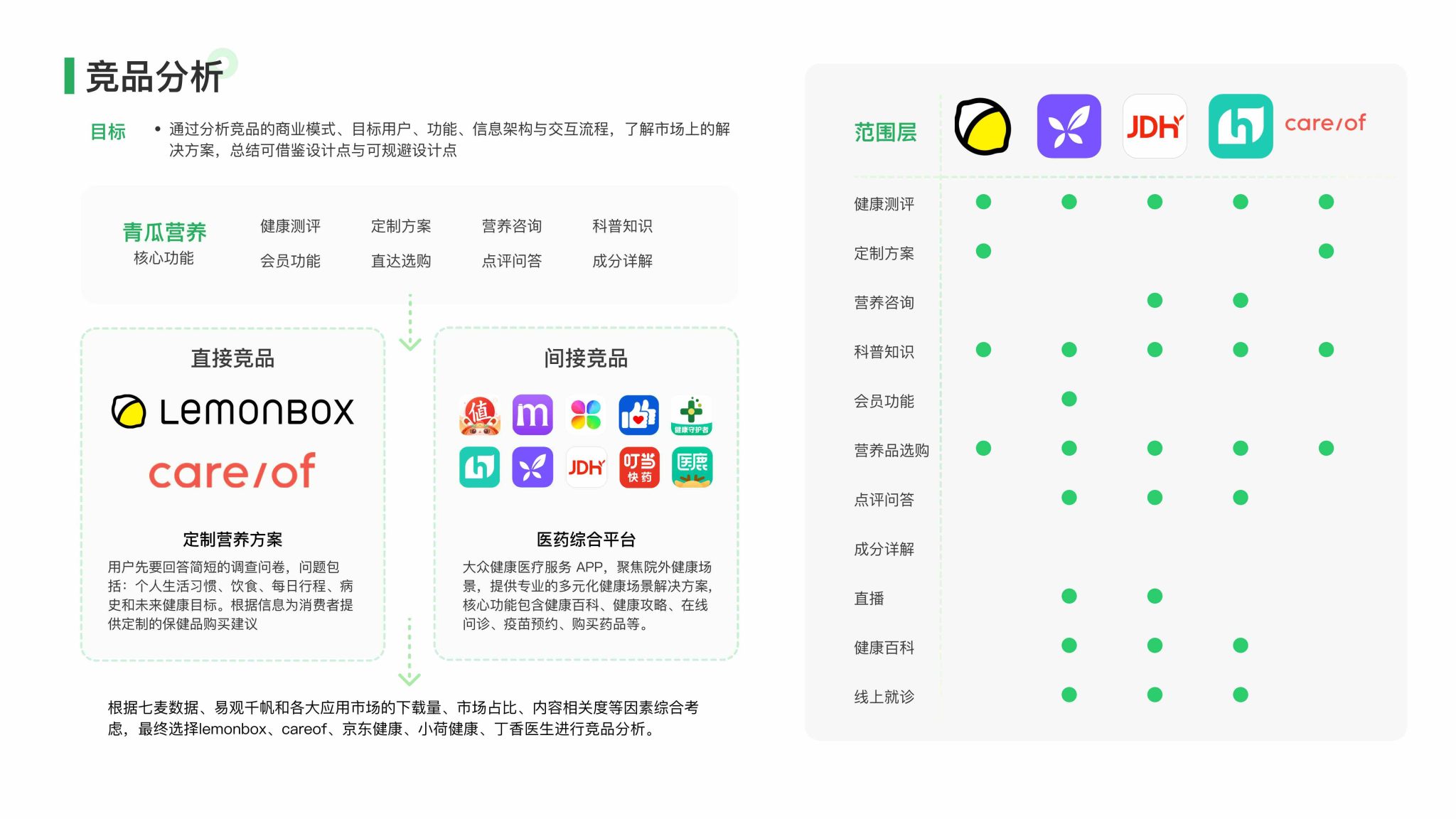Click the 科普知识 row label in the table
The height and width of the screenshot is (819, 1456).
(x=884, y=352)
